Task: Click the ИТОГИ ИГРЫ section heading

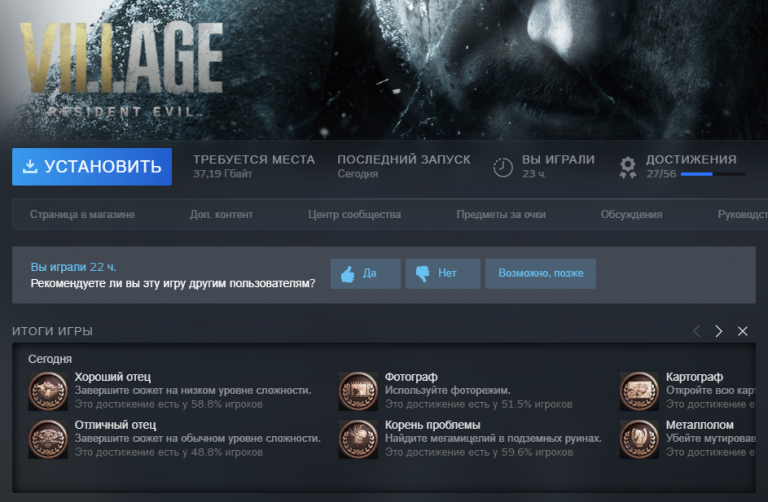Action: point(52,331)
